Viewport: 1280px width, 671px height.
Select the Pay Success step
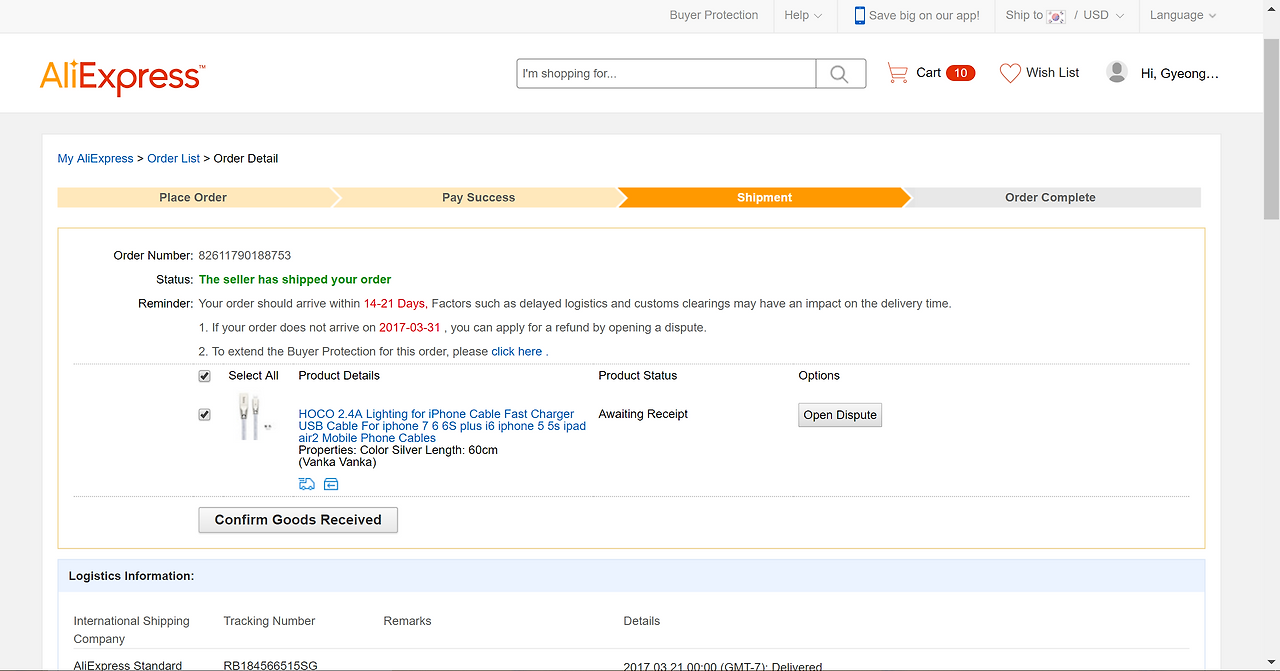[x=478, y=197]
